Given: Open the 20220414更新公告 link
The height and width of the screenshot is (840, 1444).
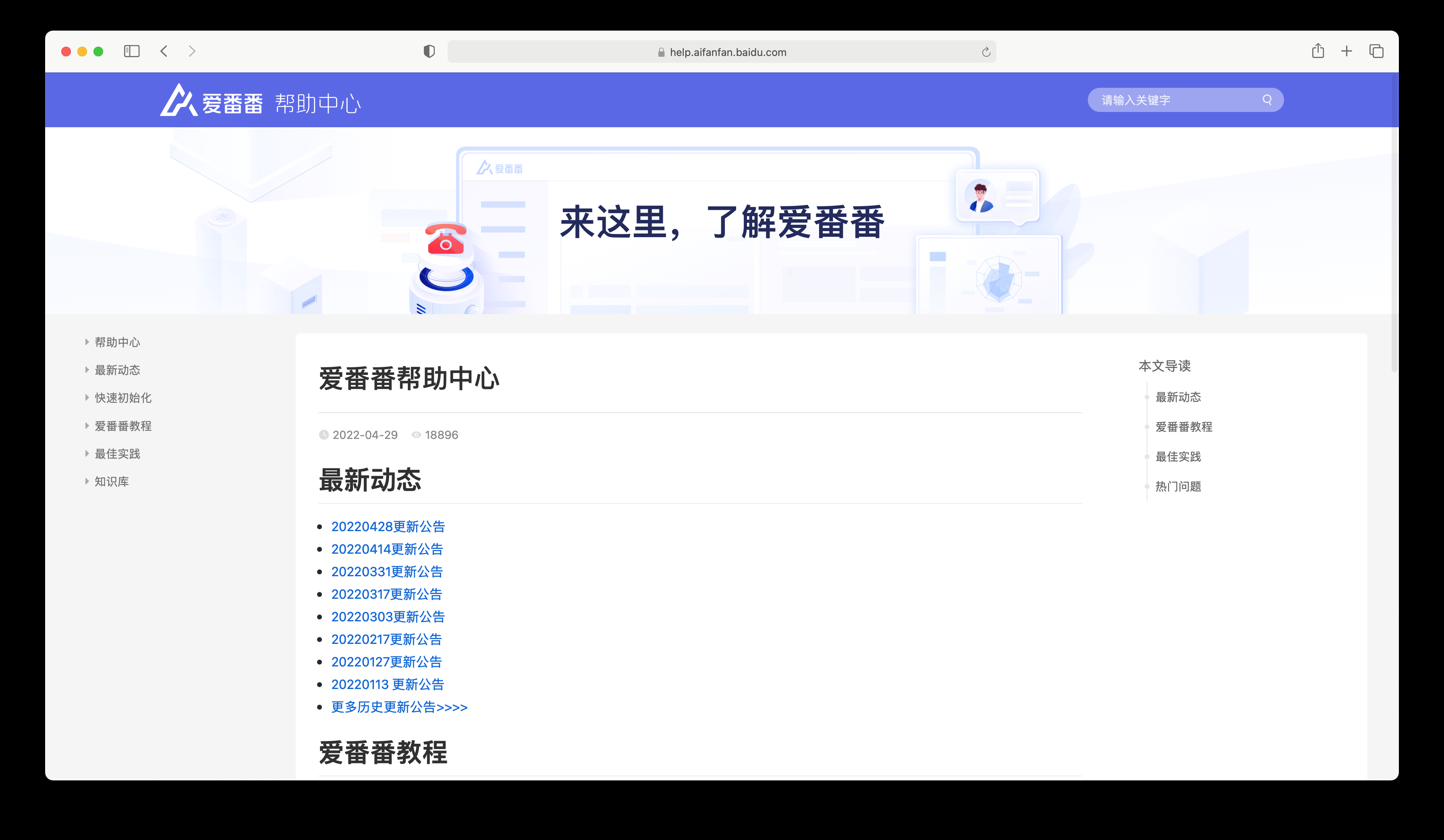Looking at the screenshot, I should pos(387,549).
